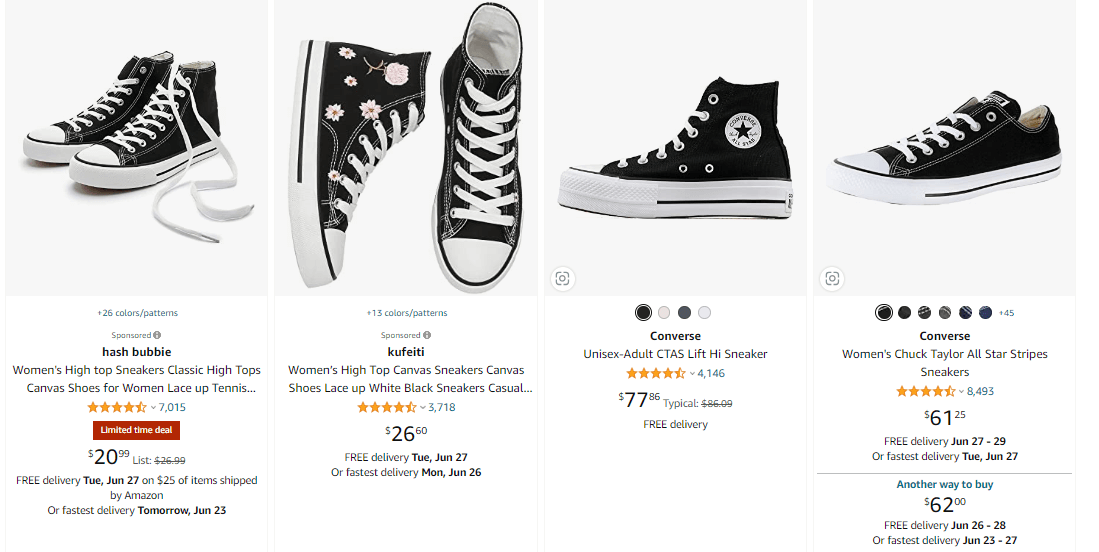Expand rating popover arrow beside 7,015 reviews
This screenshot has height=552, width=1099.
coord(153,408)
